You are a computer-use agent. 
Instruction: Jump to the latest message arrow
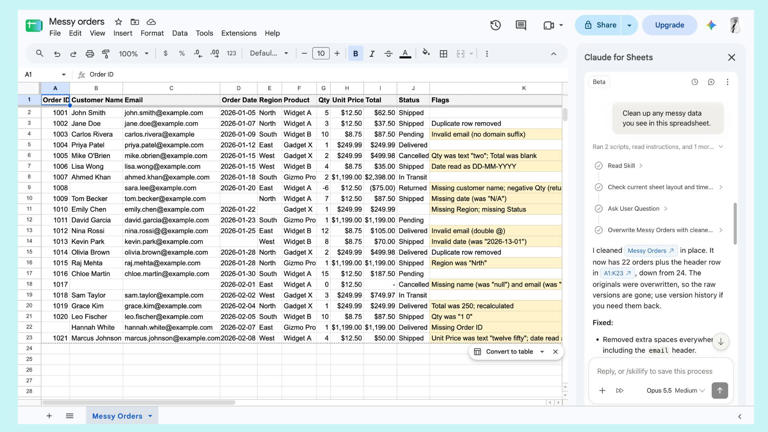(x=720, y=341)
